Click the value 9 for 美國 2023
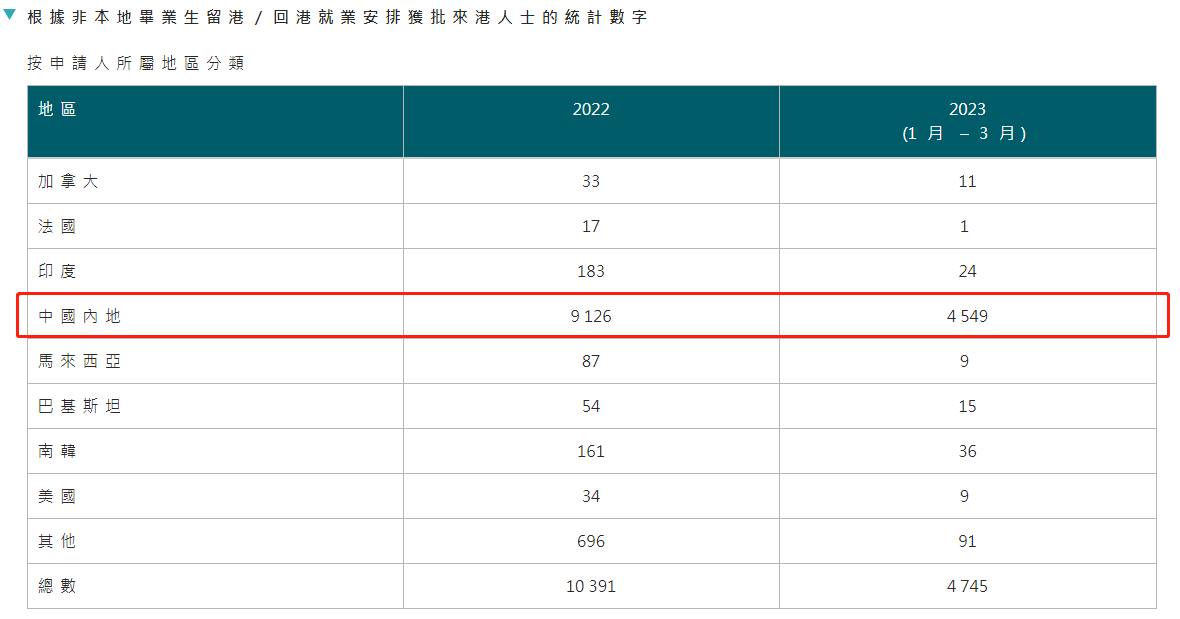The height and width of the screenshot is (619, 1180). tap(966, 496)
